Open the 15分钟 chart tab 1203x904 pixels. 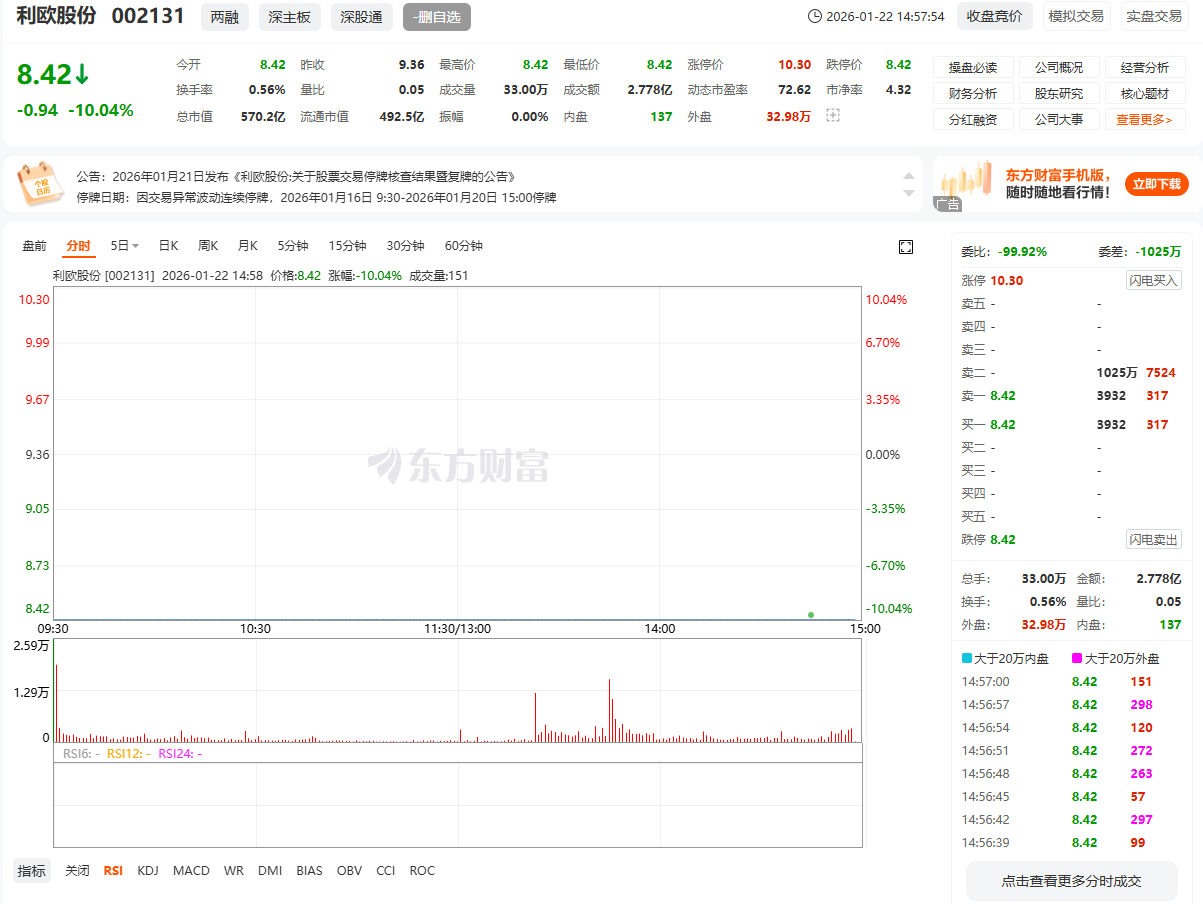tap(348, 246)
